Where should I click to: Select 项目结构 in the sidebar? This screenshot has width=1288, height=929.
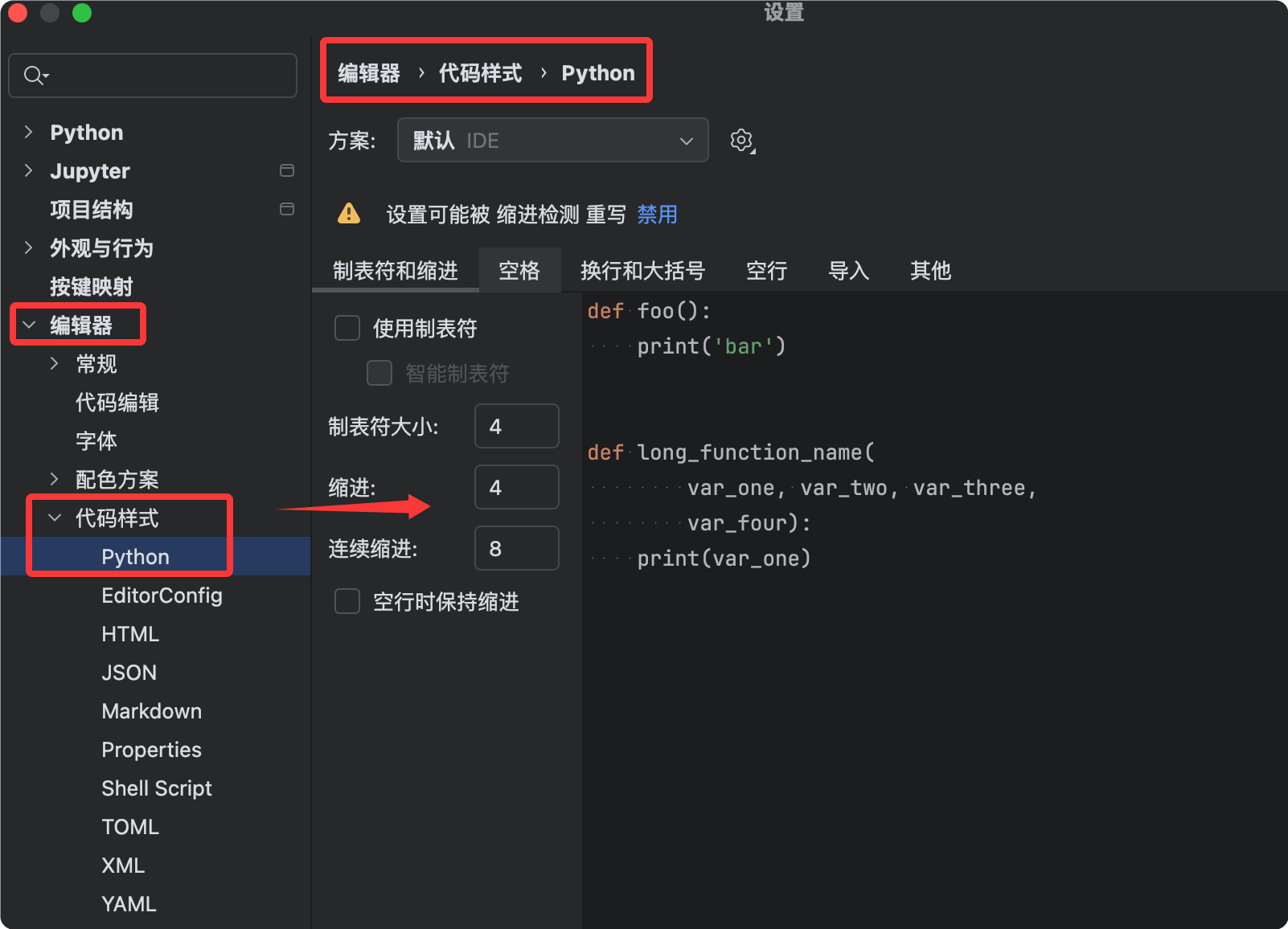(x=92, y=210)
